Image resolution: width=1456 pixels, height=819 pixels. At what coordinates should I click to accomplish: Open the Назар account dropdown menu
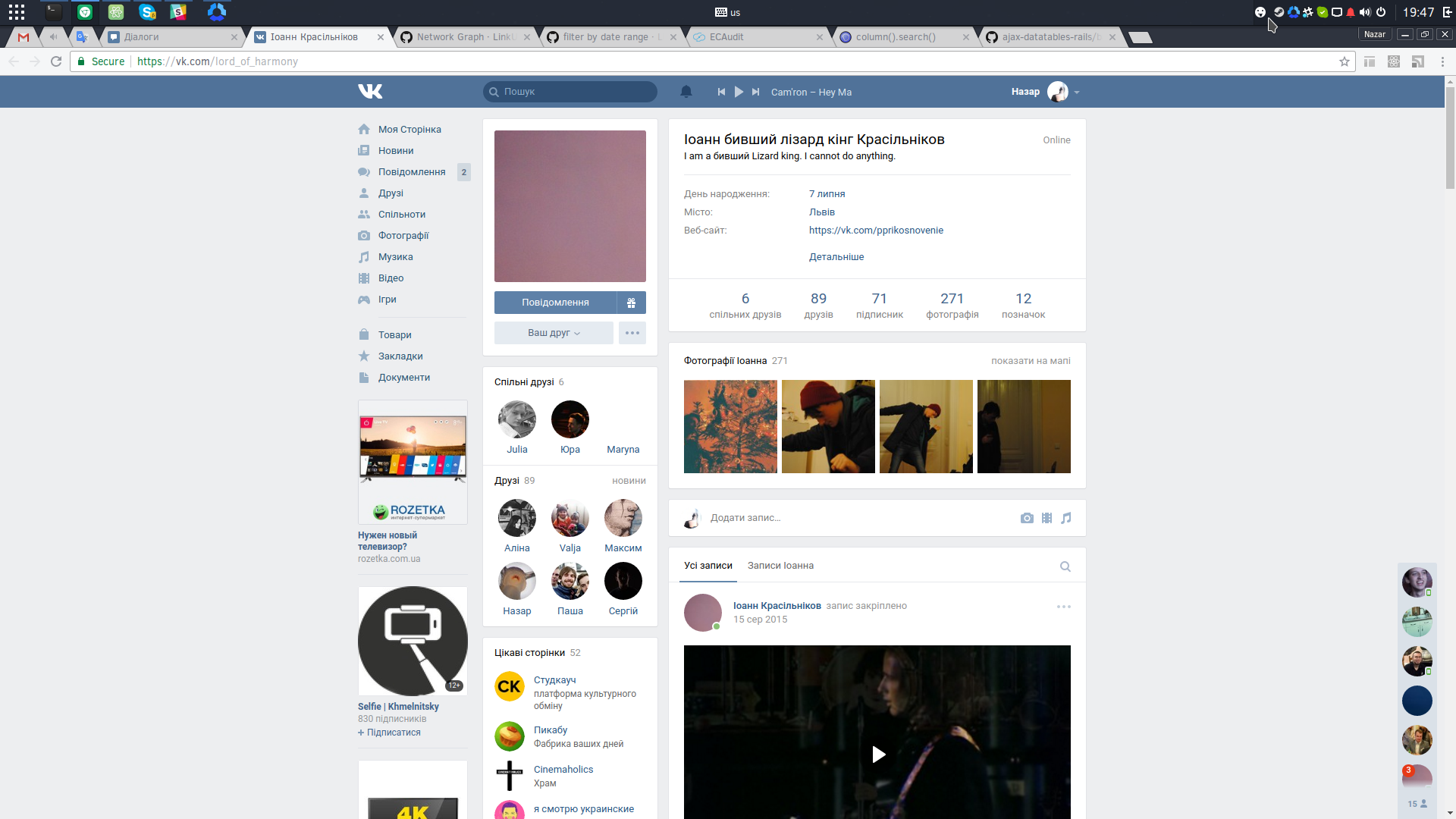pos(1045,92)
